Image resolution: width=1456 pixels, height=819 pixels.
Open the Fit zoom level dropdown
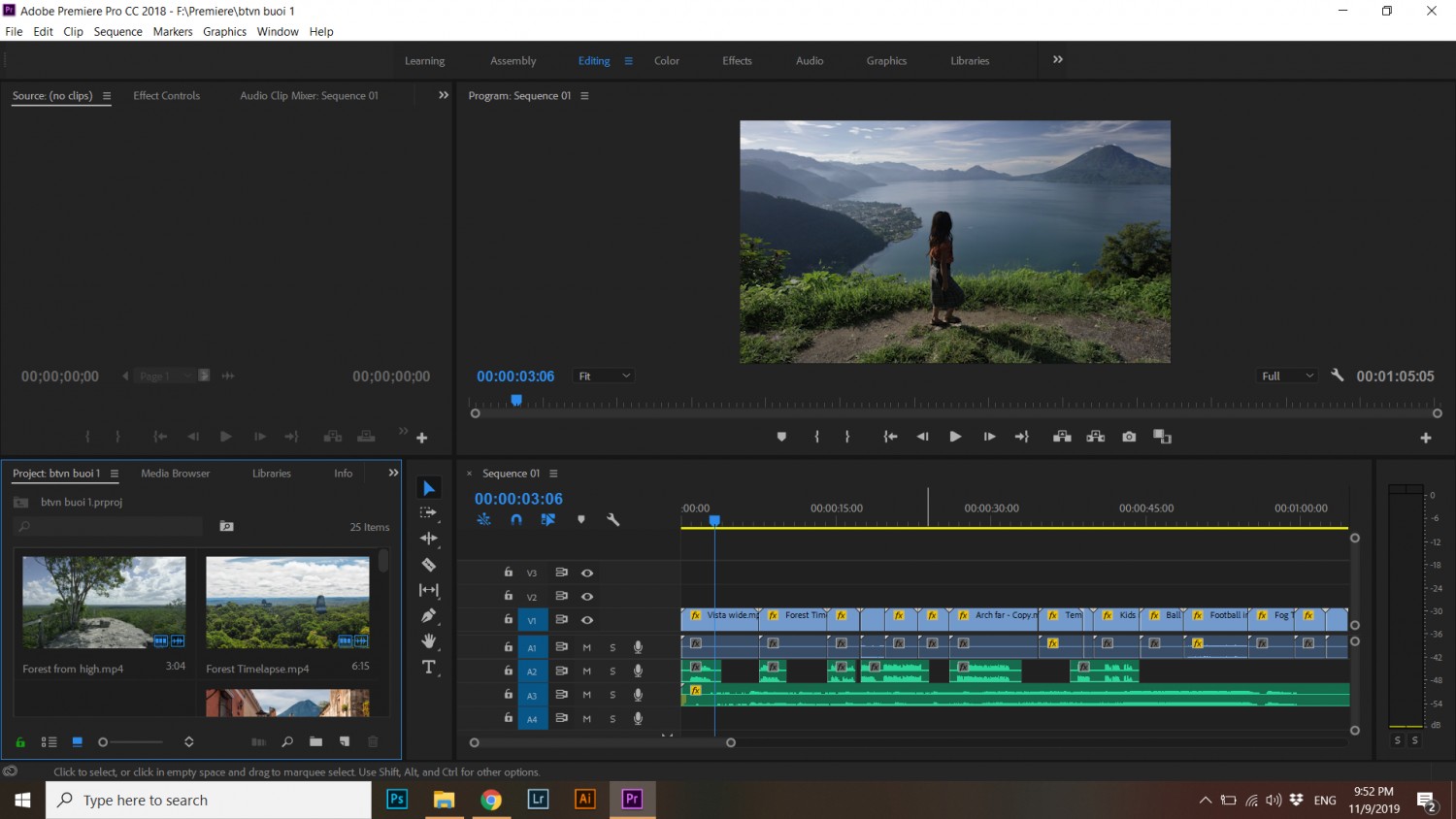(604, 376)
